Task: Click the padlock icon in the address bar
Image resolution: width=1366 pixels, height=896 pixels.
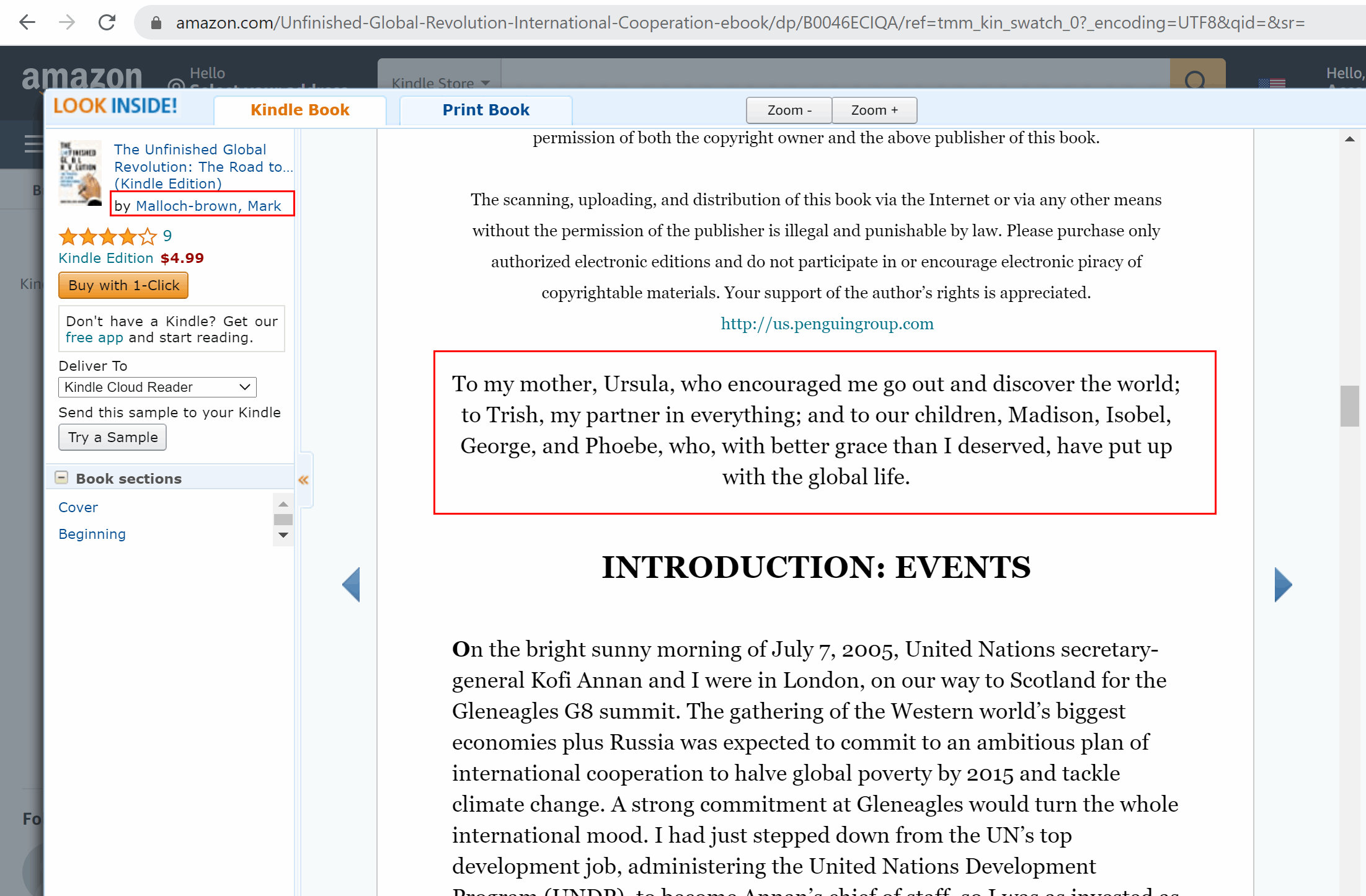Action: (156, 23)
